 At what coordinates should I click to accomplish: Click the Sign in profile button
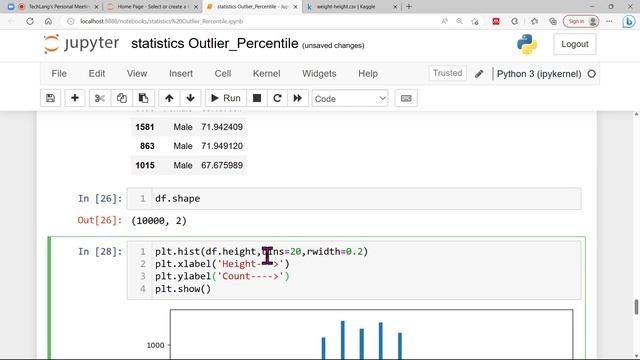[581, 21]
